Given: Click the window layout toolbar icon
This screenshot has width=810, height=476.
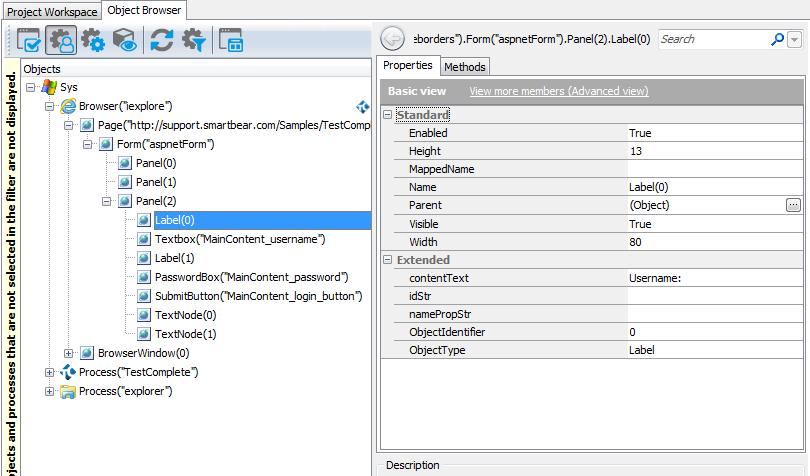Looking at the screenshot, I should pos(231,40).
